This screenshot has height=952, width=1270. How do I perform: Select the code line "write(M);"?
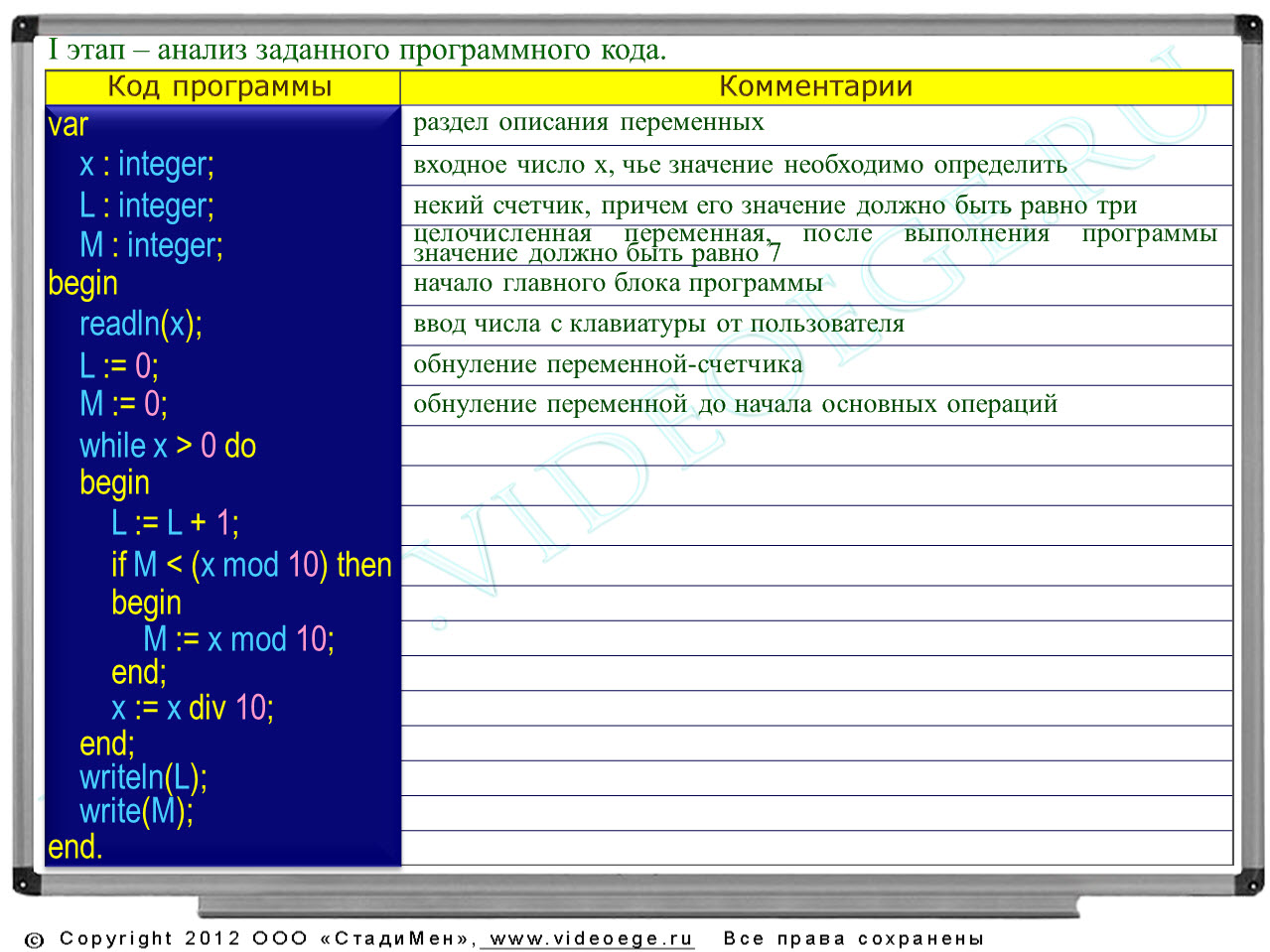pyautogui.click(x=136, y=812)
